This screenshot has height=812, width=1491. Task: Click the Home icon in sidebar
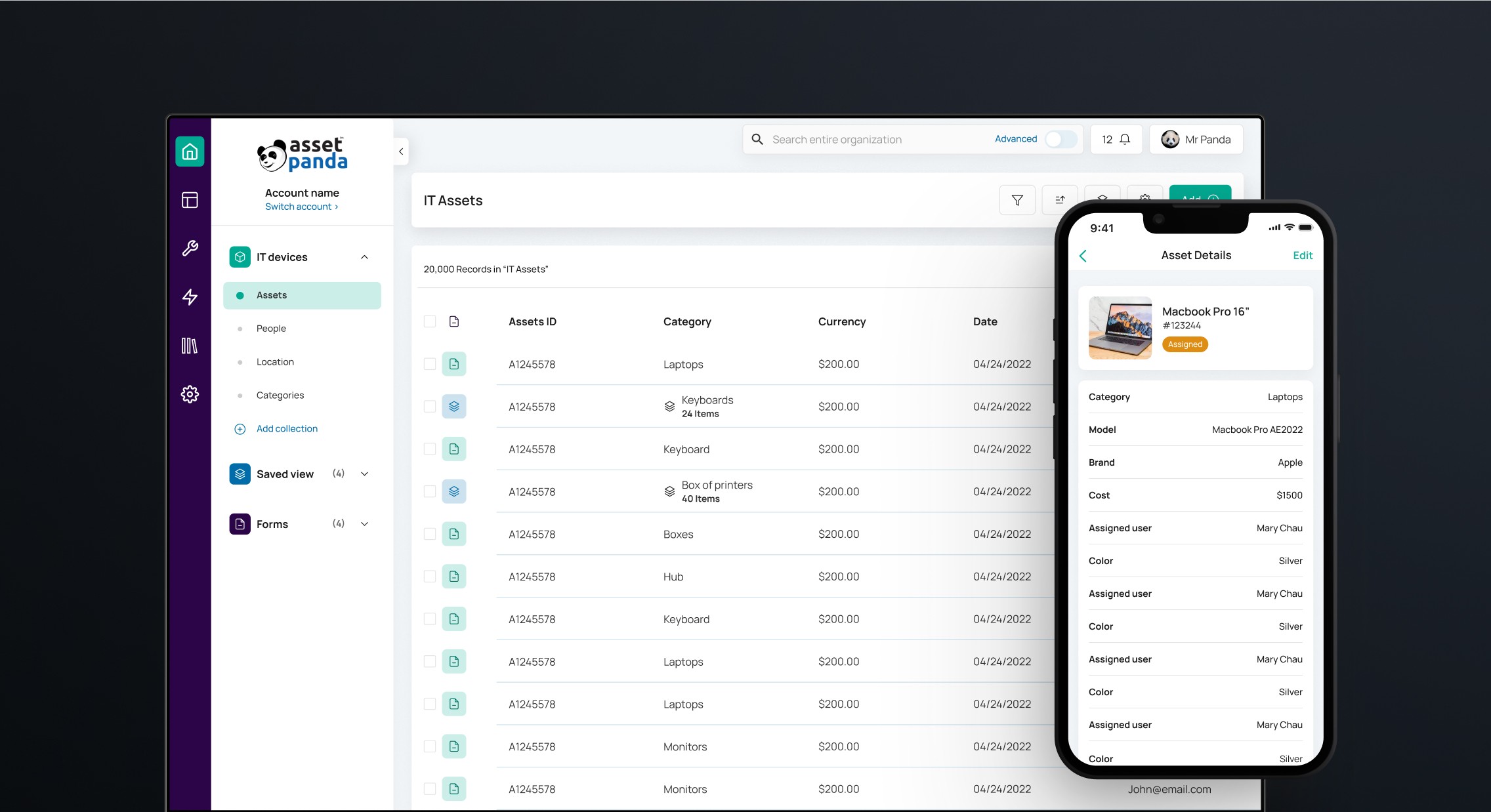point(190,152)
